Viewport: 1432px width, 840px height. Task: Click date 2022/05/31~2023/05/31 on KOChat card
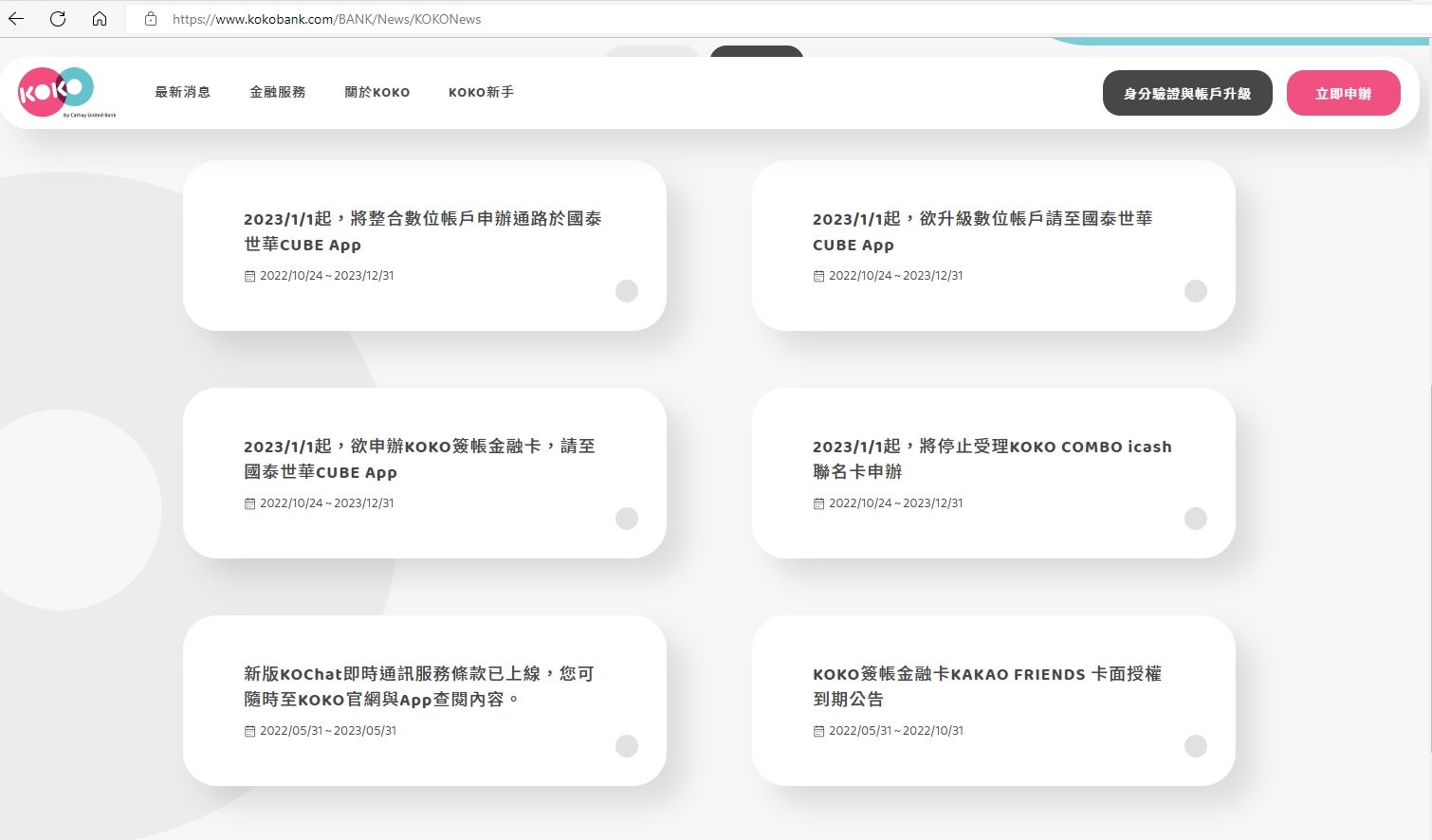click(328, 731)
